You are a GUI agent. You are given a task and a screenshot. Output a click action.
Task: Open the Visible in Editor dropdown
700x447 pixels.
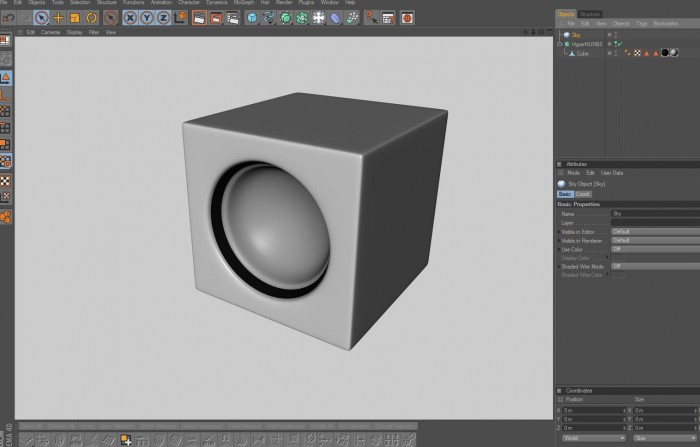[655, 232]
